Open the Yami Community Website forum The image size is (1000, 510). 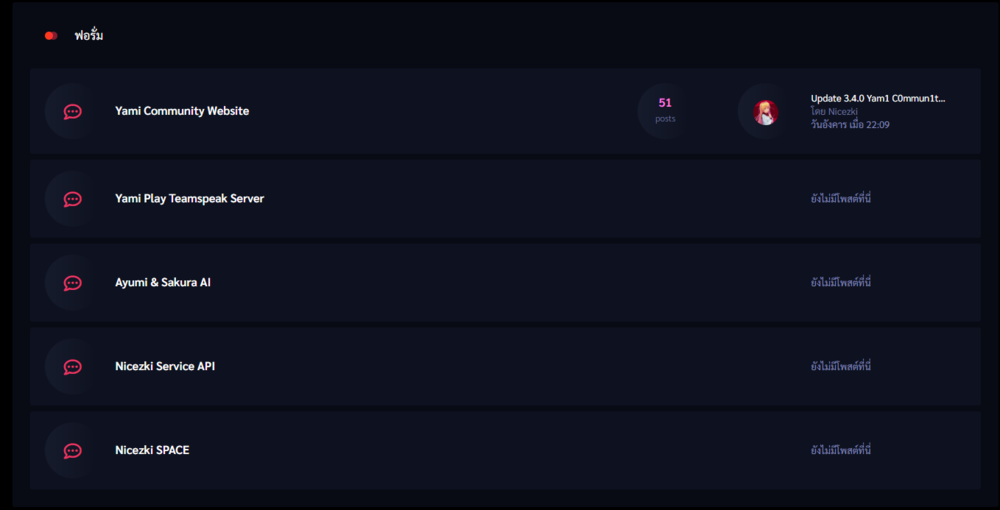coord(182,111)
